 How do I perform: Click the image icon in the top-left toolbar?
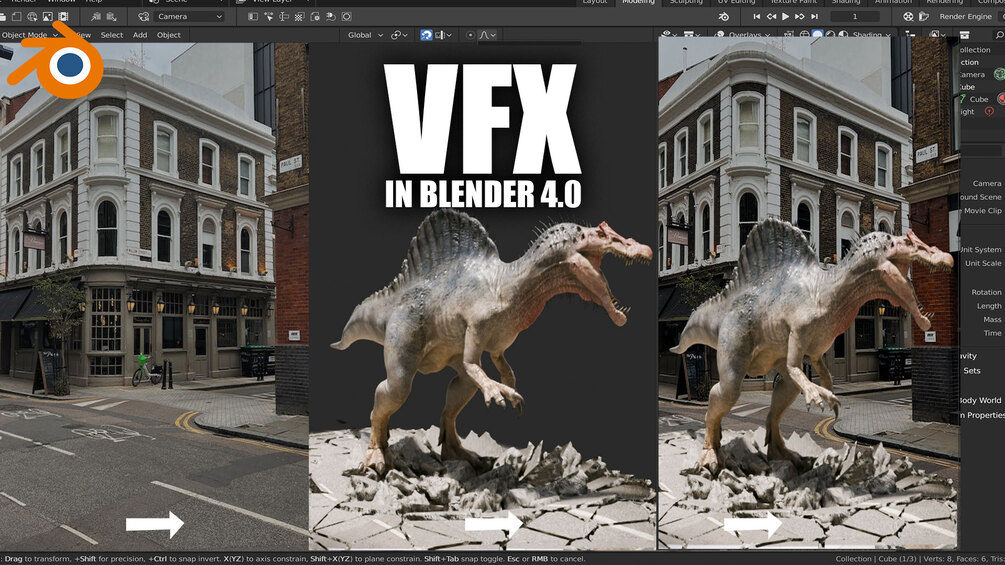click(x=47, y=17)
